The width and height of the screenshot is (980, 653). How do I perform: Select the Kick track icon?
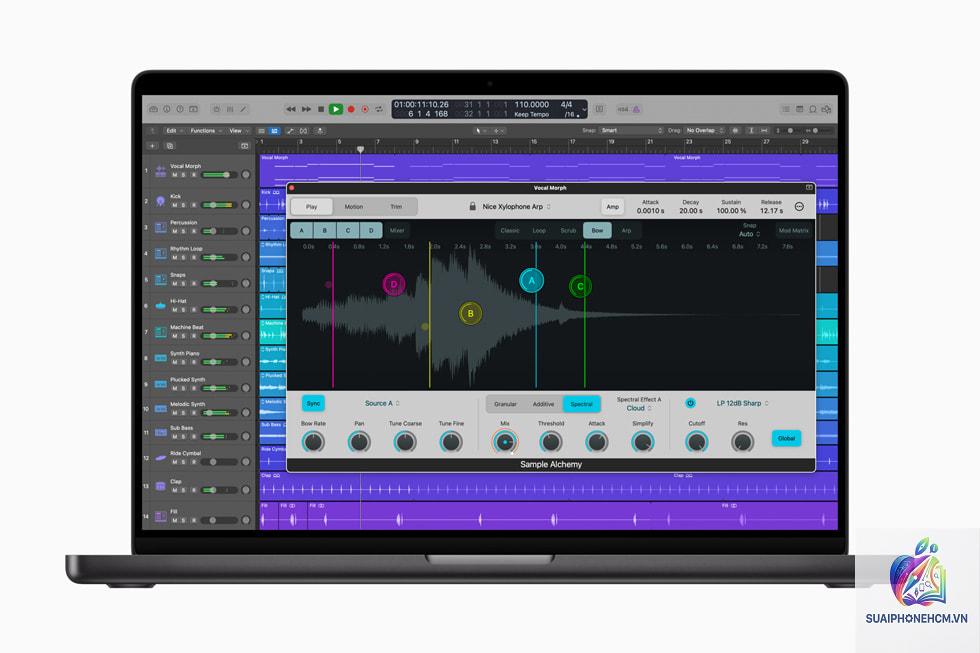pyautogui.click(x=161, y=201)
